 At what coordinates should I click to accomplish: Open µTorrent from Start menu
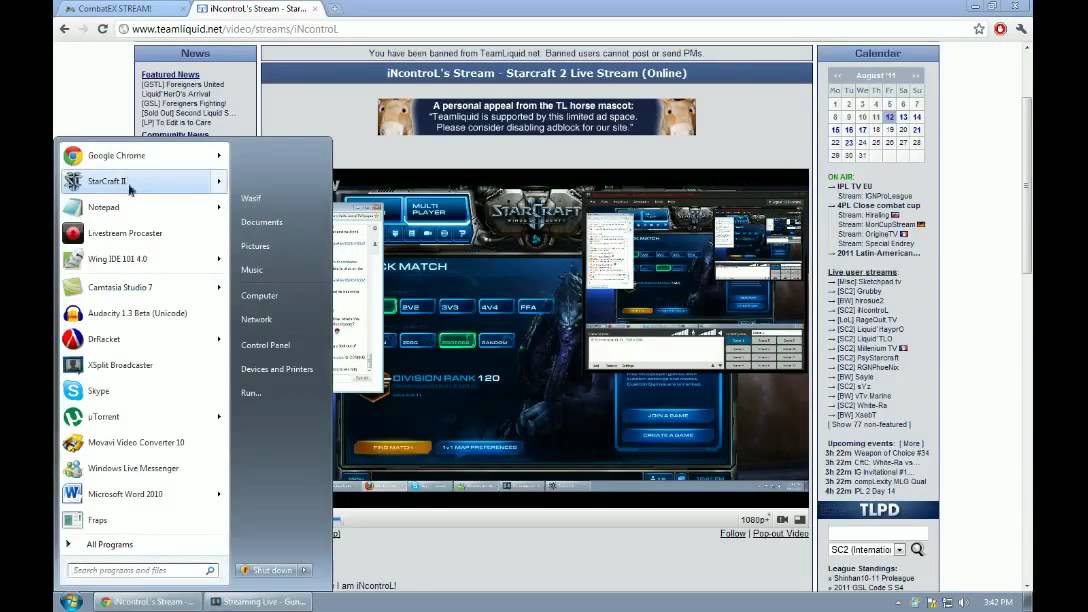tap(142, 416)
